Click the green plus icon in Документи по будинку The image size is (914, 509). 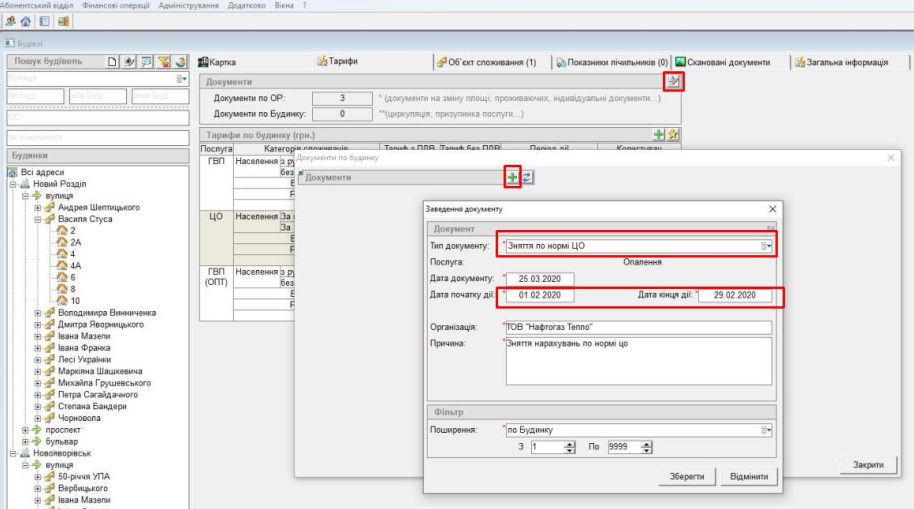pyautogui.click(x=512, y=177)
